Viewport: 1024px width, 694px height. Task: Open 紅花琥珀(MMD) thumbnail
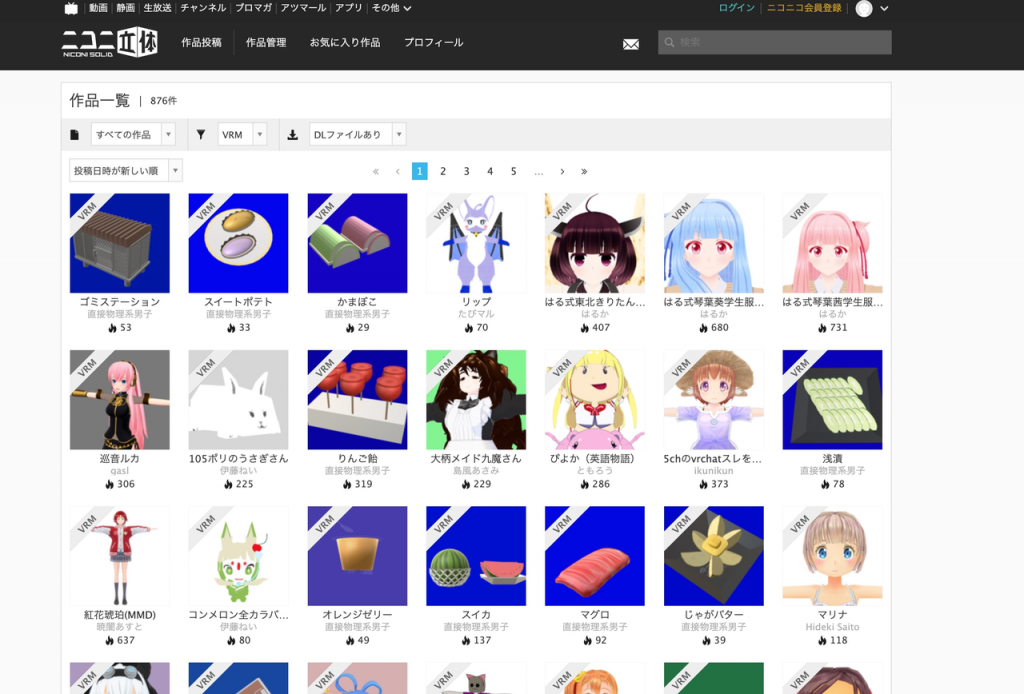[x=120, y=556]
